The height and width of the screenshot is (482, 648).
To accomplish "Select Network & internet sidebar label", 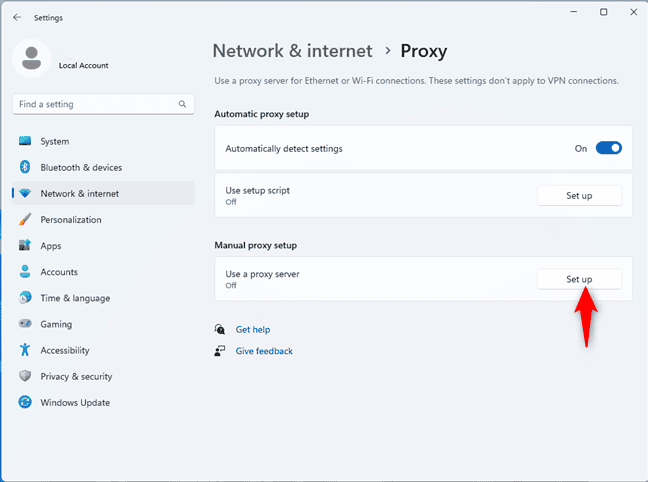I will 79,193.
